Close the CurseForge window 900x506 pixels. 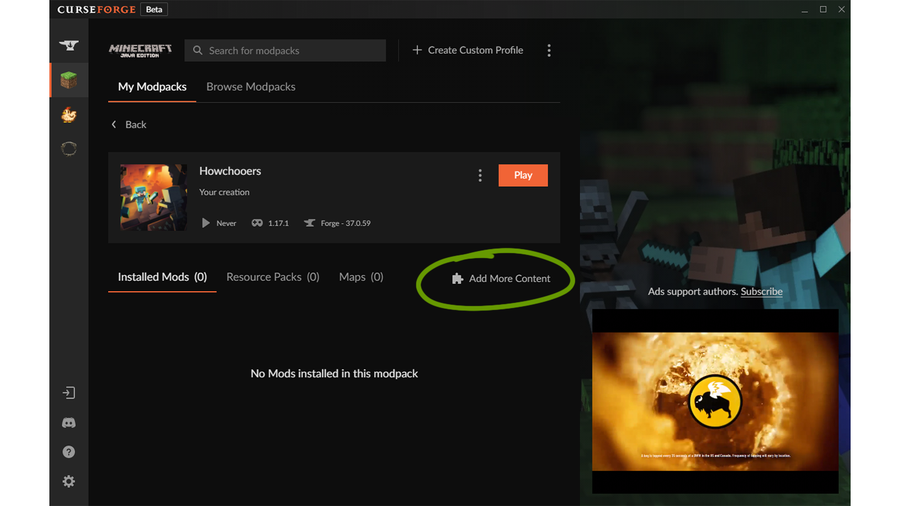(841, 9)
